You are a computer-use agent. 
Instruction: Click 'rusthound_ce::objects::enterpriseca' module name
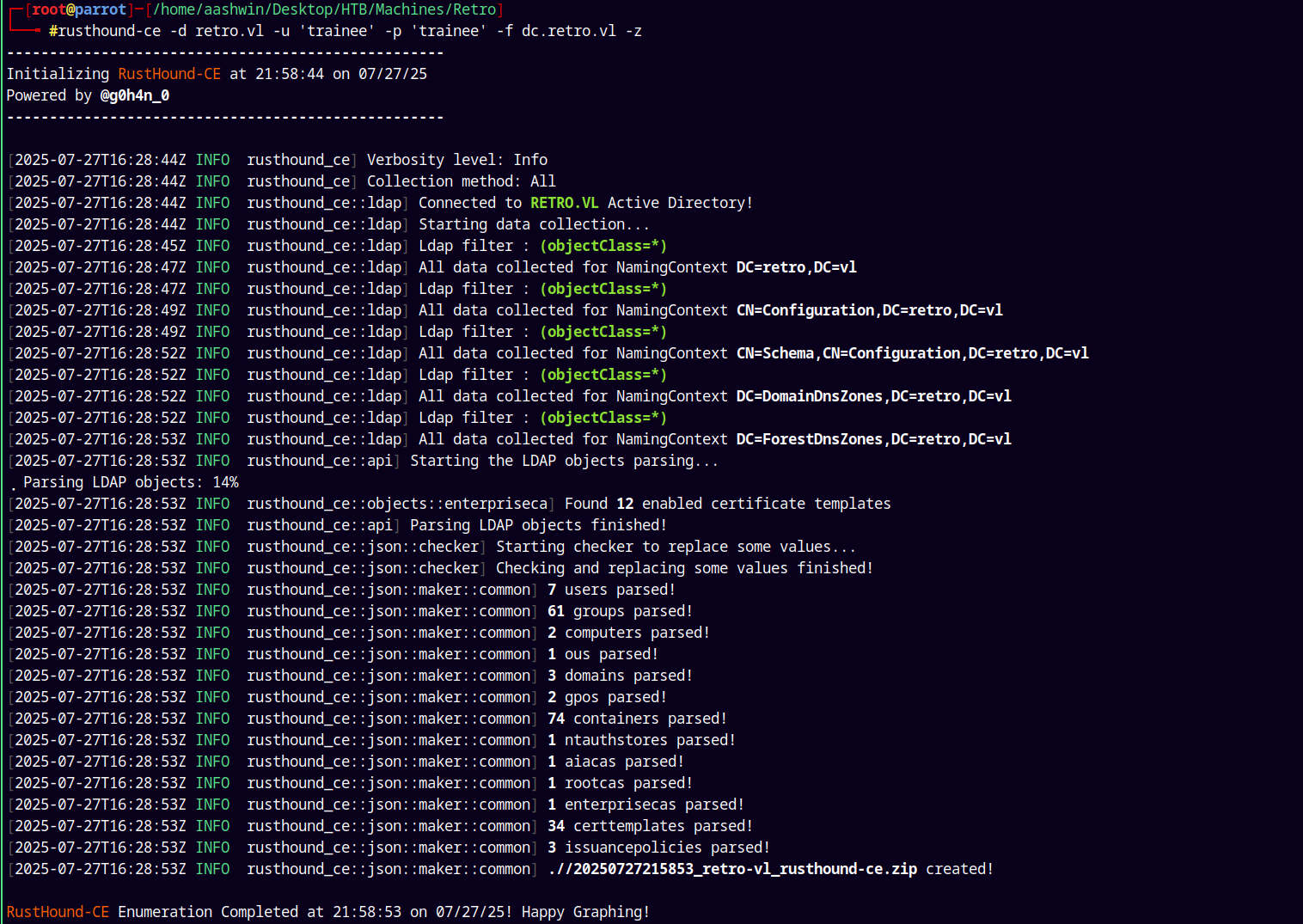point(397,504)
